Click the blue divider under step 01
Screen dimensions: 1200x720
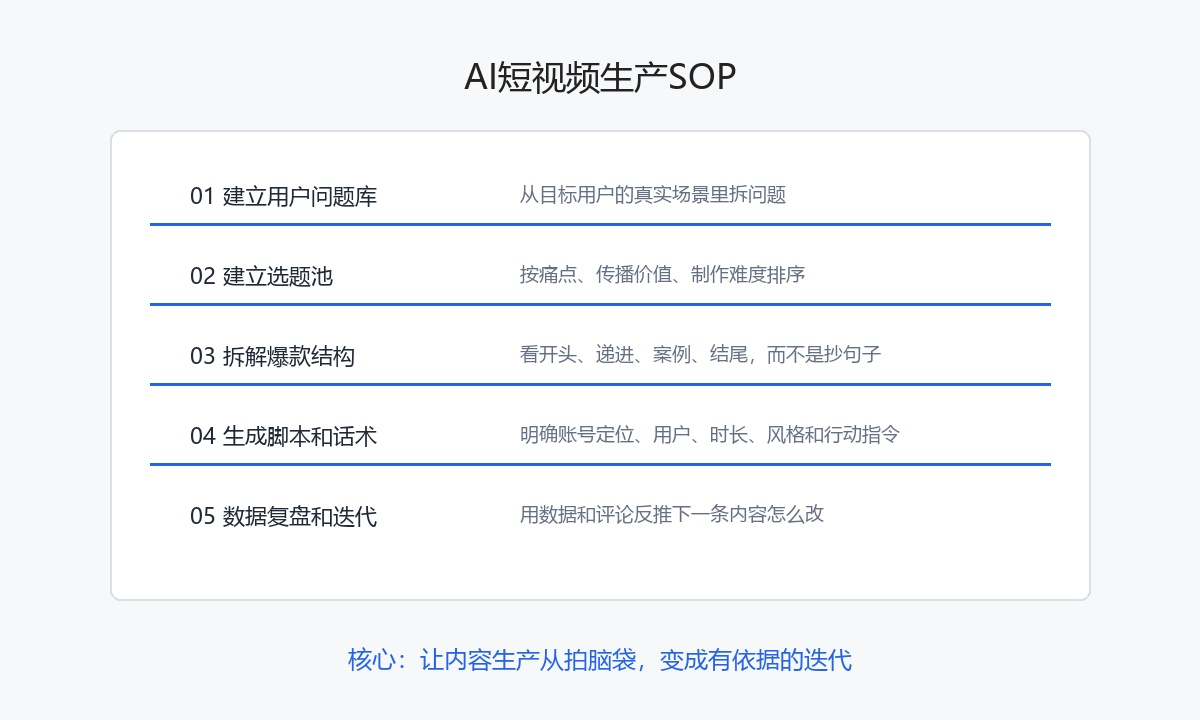[x=600, y=224]
